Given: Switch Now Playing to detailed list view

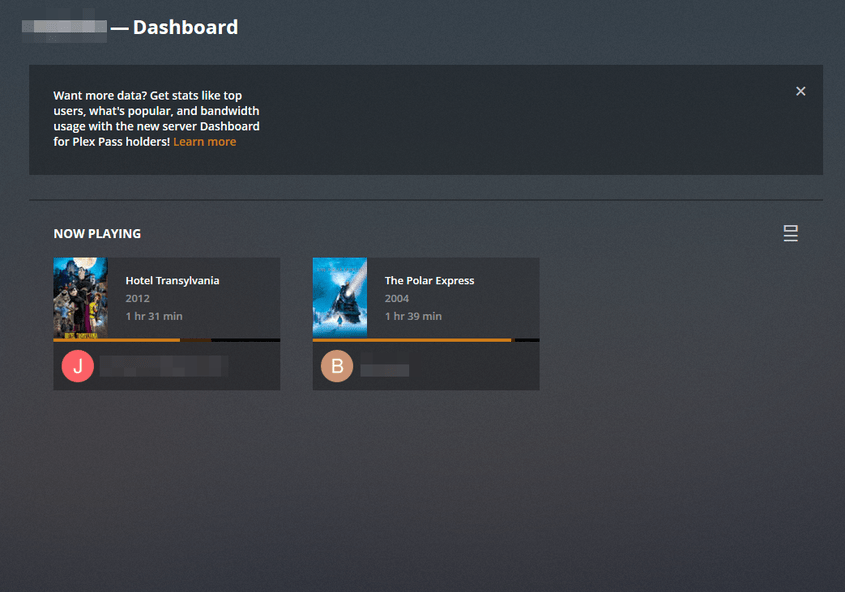Looking at the screenshot, I should tap(790, 233).
